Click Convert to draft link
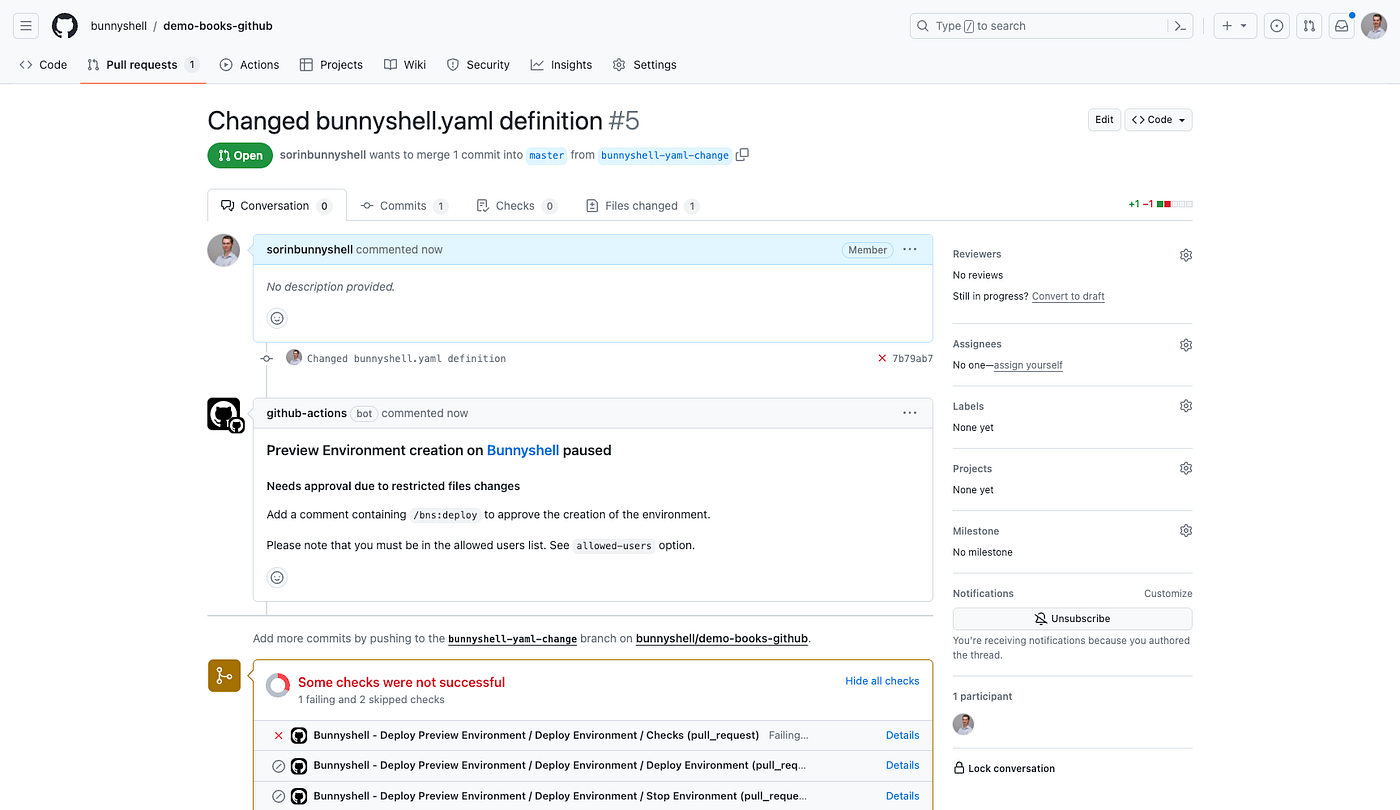1400x810 pixels. click(x=1068, y=297)
